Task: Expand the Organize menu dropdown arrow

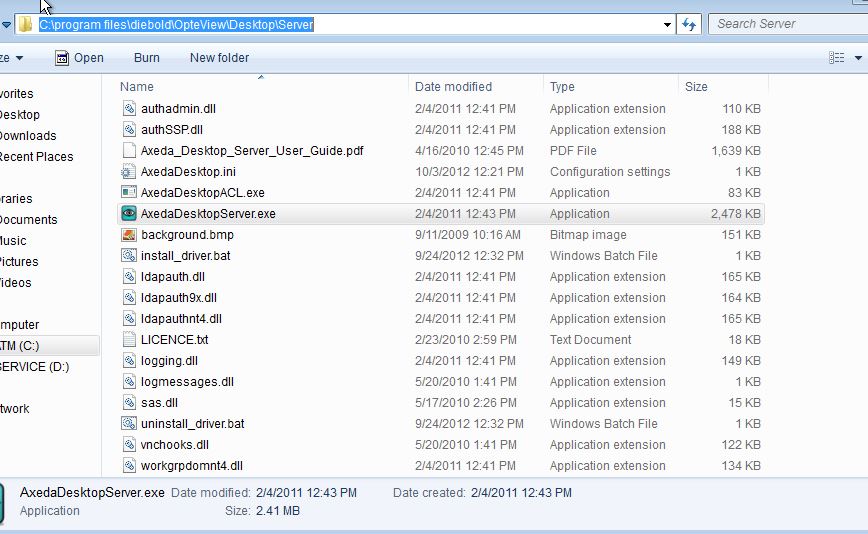Action: pyautogui.click(x=19, y=58)
